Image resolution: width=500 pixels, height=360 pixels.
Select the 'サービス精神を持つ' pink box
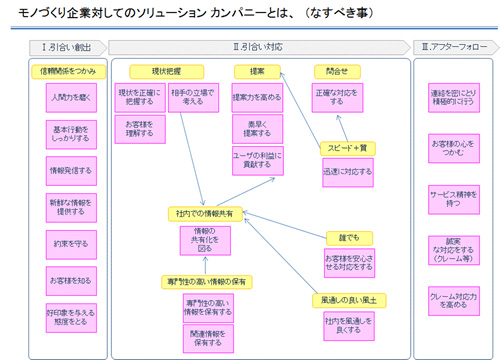pyautogui.click(x=454, y=200)
